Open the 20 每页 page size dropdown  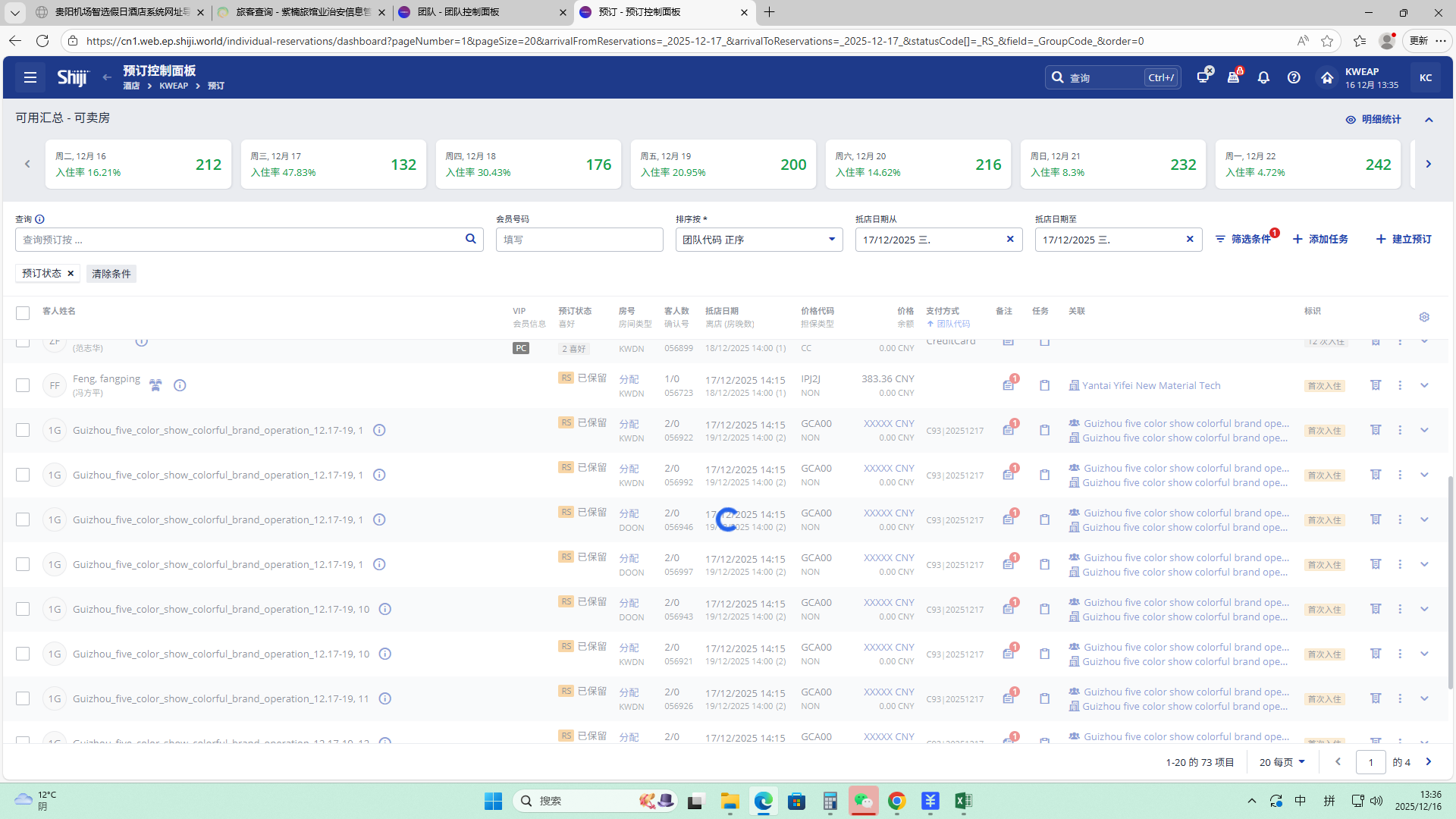(1282, 762)
